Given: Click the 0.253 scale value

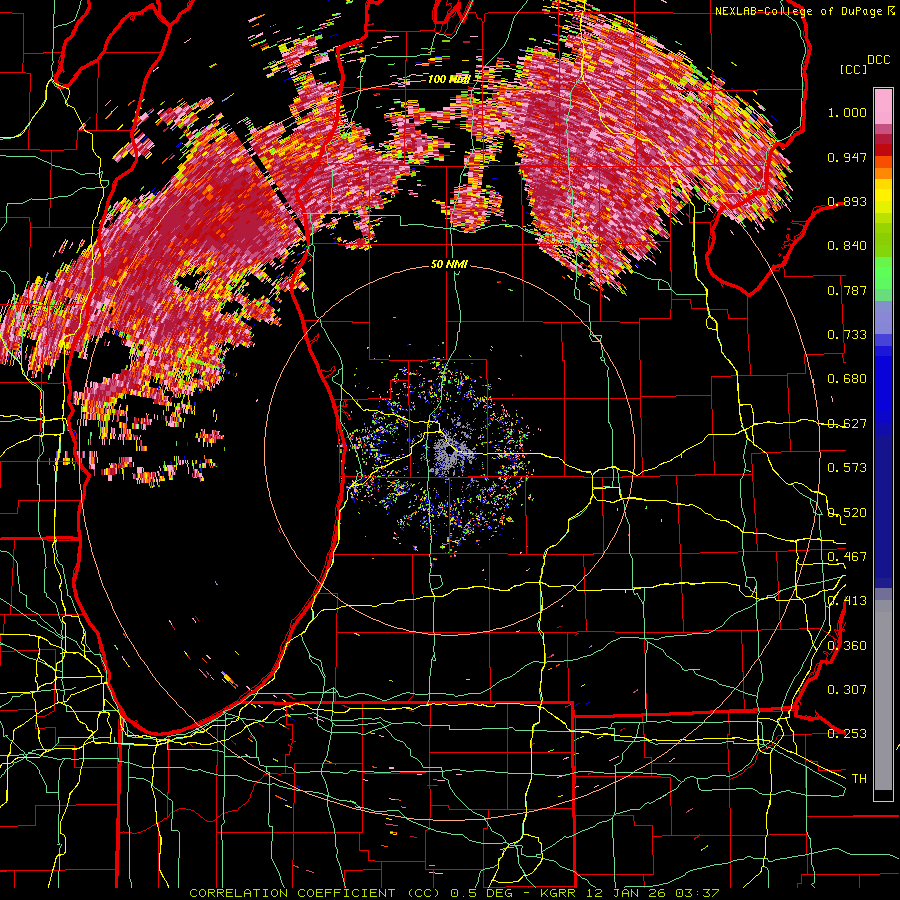Looking at the screenshot, I should point(847,734).
